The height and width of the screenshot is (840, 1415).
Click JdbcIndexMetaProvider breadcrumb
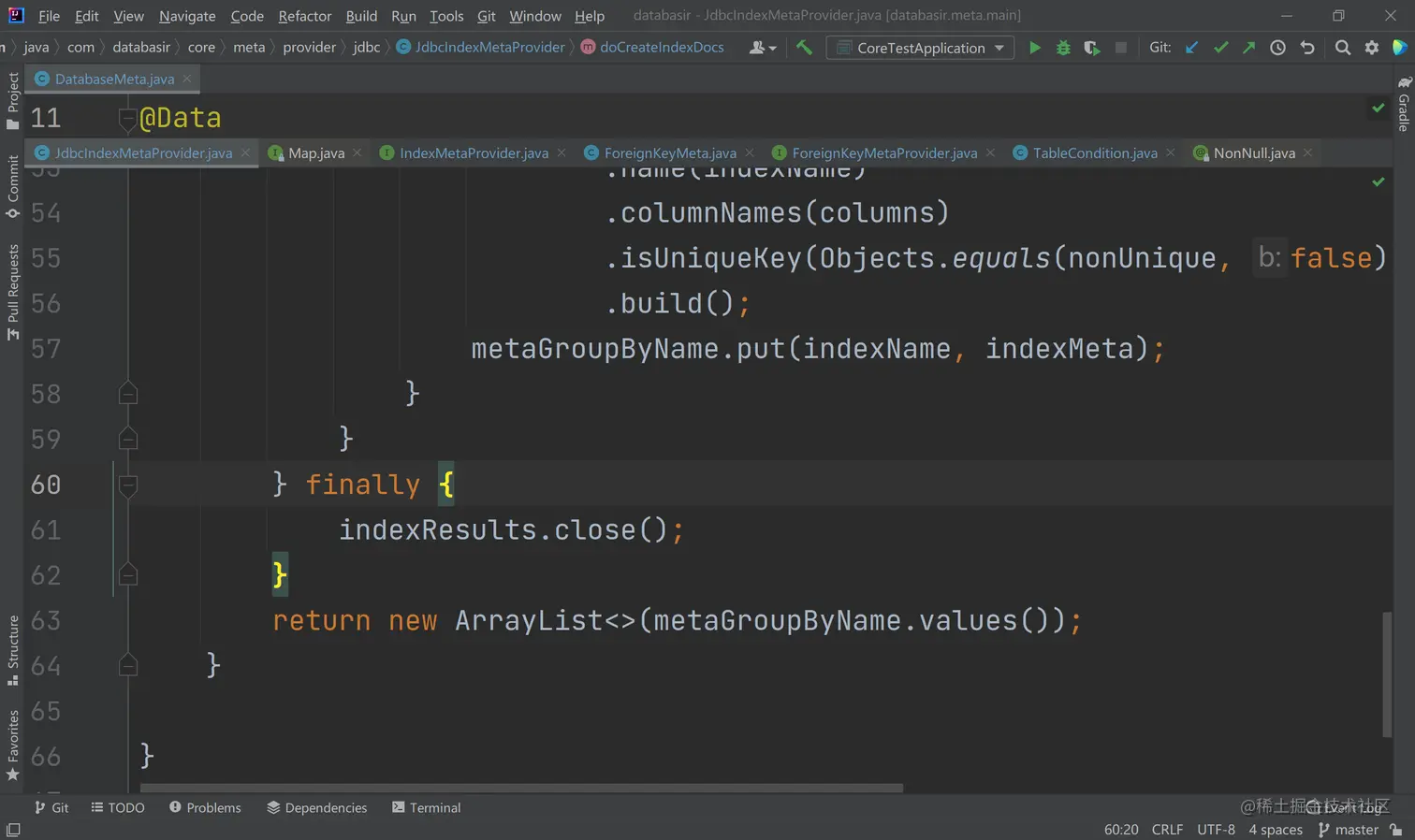(480, 47)
